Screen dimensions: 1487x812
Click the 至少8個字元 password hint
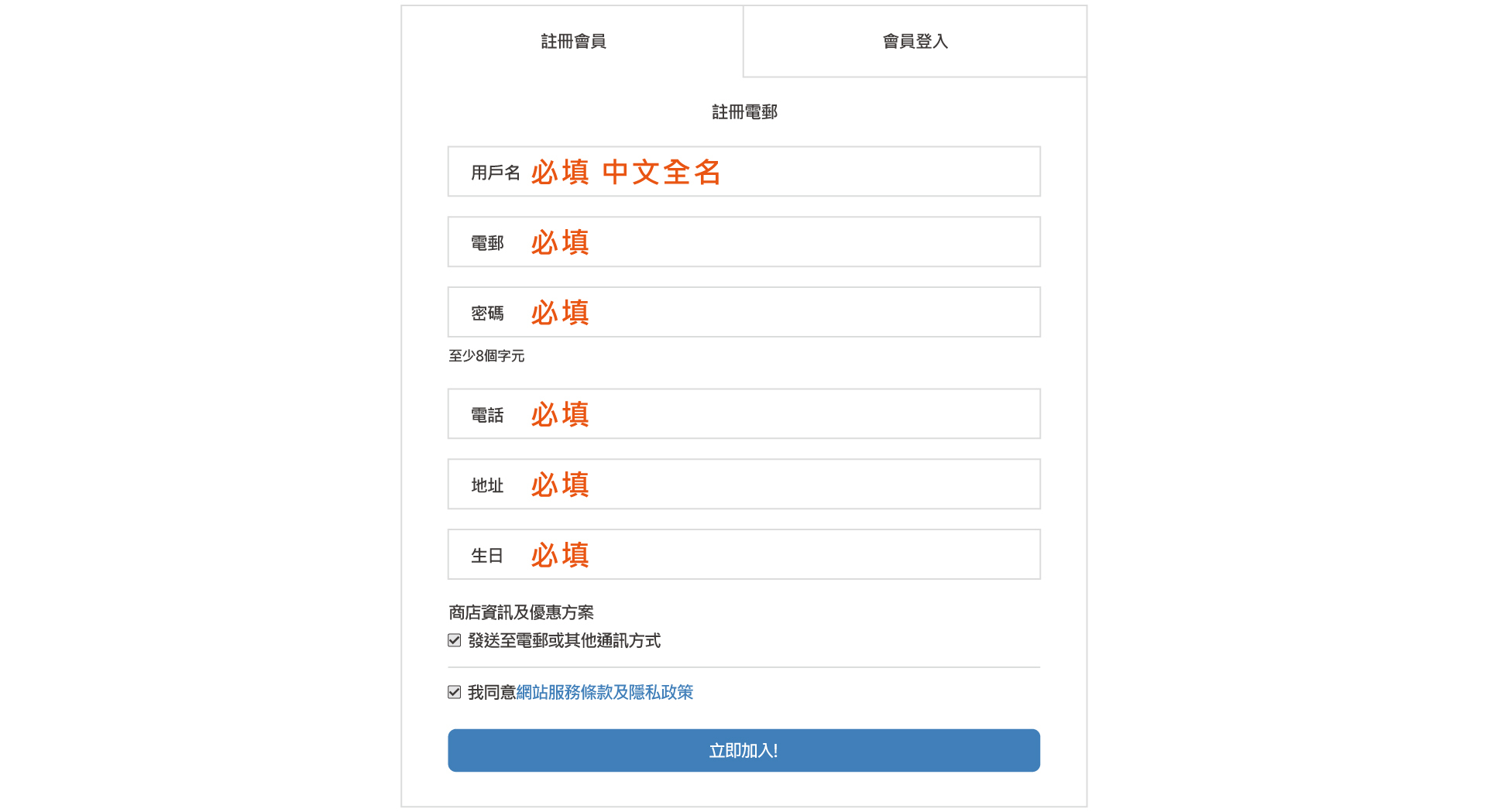pos(486,356)
